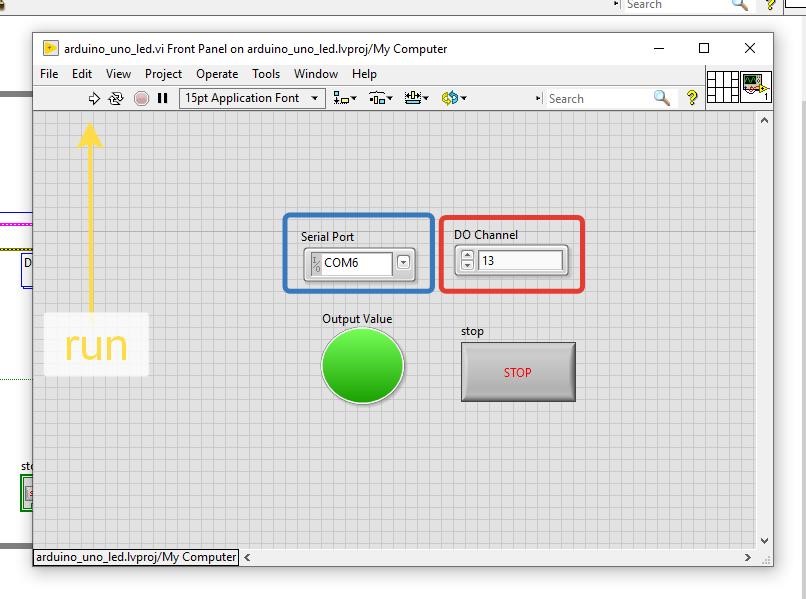Open the Resize Objects tool
The width and height of the screenshot is (806, 599).
[x=416, y=98]
